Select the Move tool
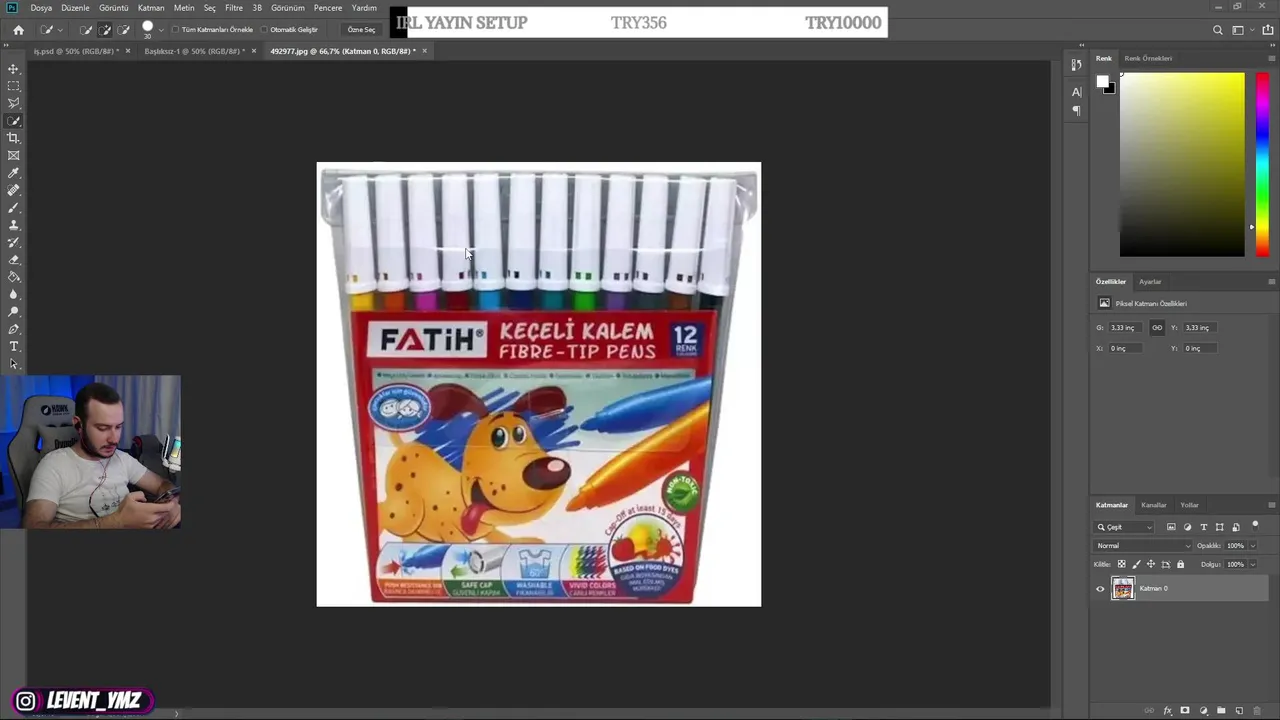Viewport: 1280px width, 720px height. click(14, 69)
